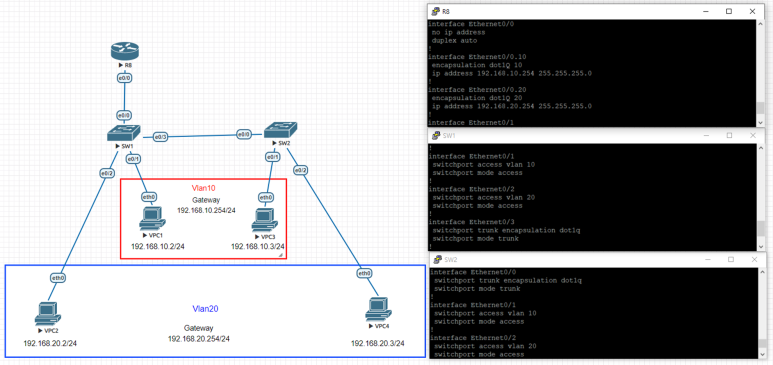Click 'encapsulation dot1Q 20' line in R8 terminal
The image size is (773, 365).
click(477, 98)
